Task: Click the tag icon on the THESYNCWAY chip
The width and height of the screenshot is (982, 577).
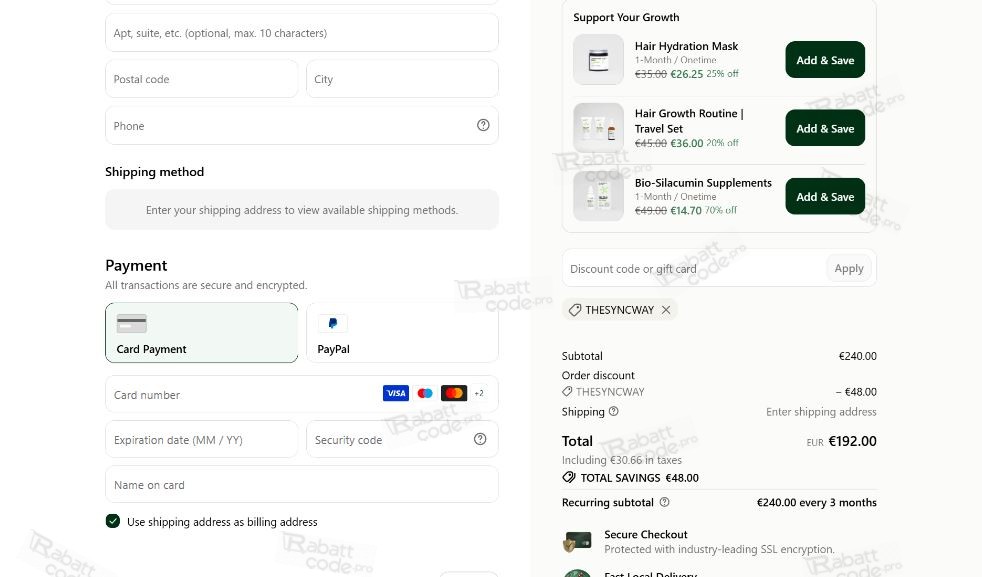Action: 575,309
